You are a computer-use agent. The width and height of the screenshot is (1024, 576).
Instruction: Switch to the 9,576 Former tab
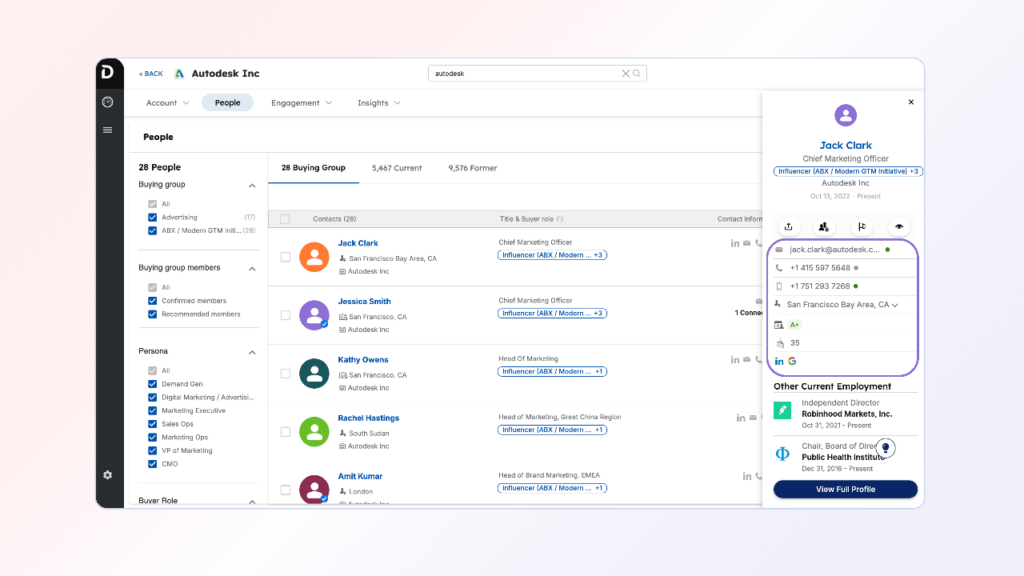(x=472, y=168)
